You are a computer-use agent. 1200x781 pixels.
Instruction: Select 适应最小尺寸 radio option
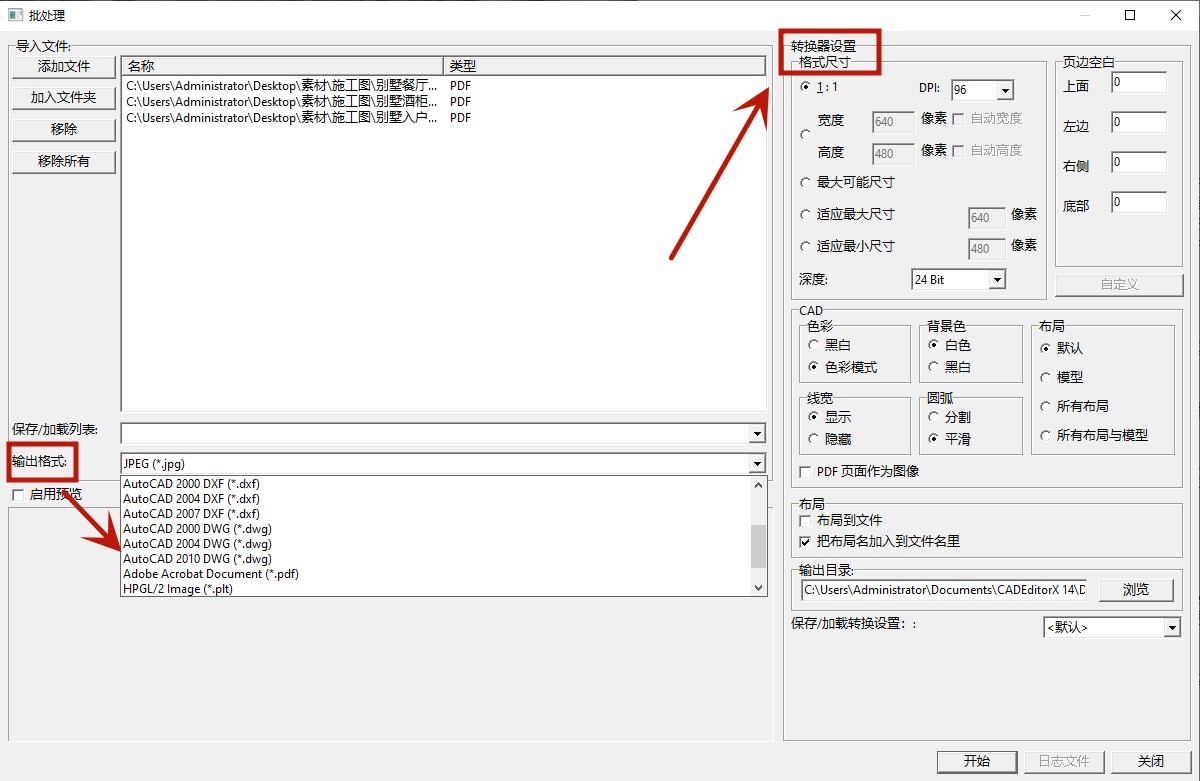tap(806, 247)
